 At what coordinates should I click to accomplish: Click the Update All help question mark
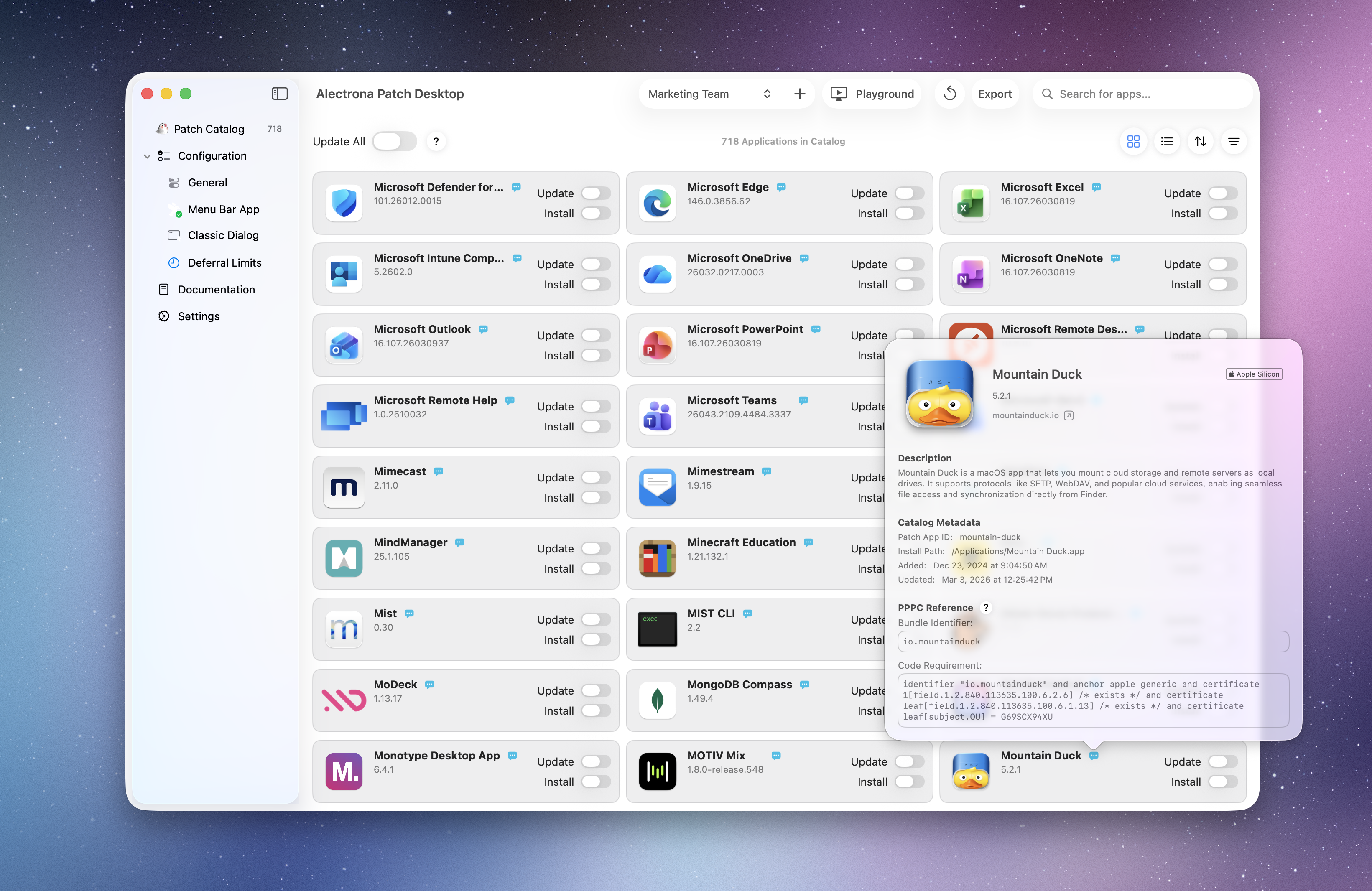click(x=436, y=141)
